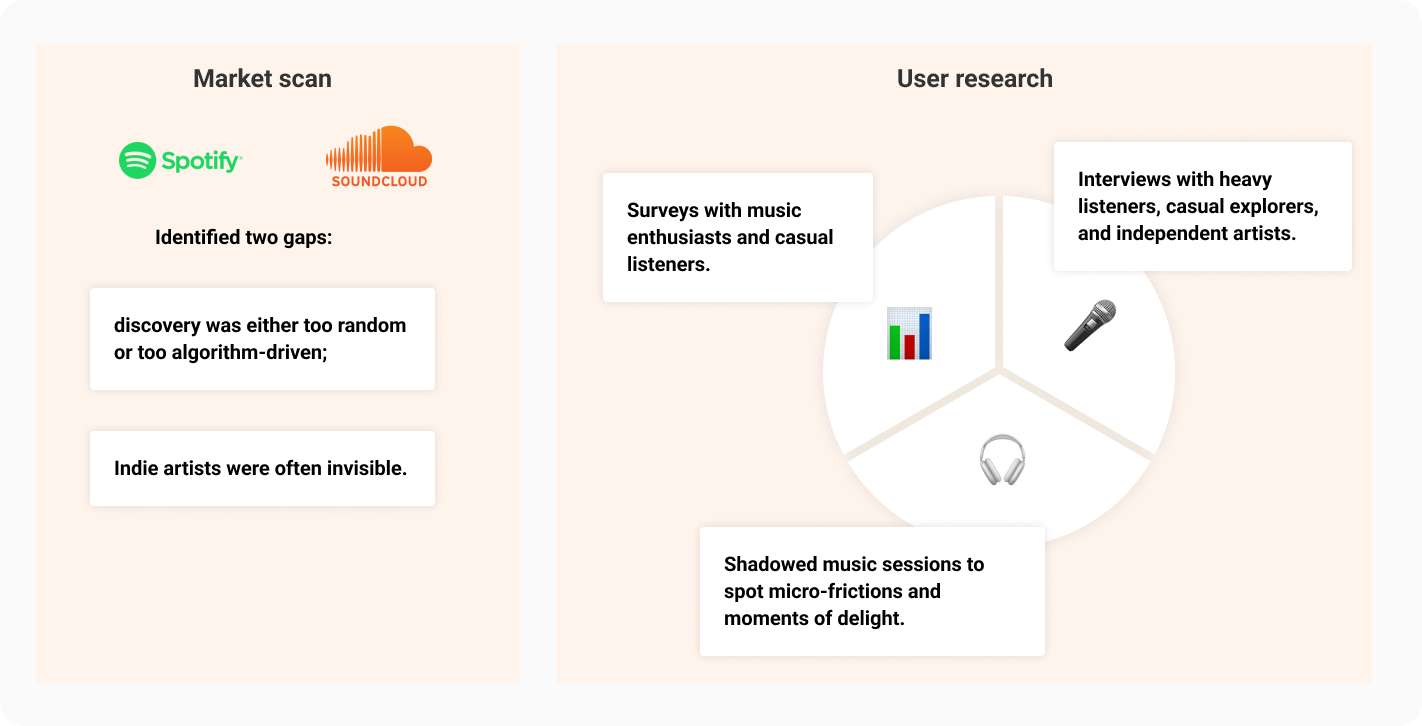Select the headphones icon

pyautogui.click(x=1001, y=460)
